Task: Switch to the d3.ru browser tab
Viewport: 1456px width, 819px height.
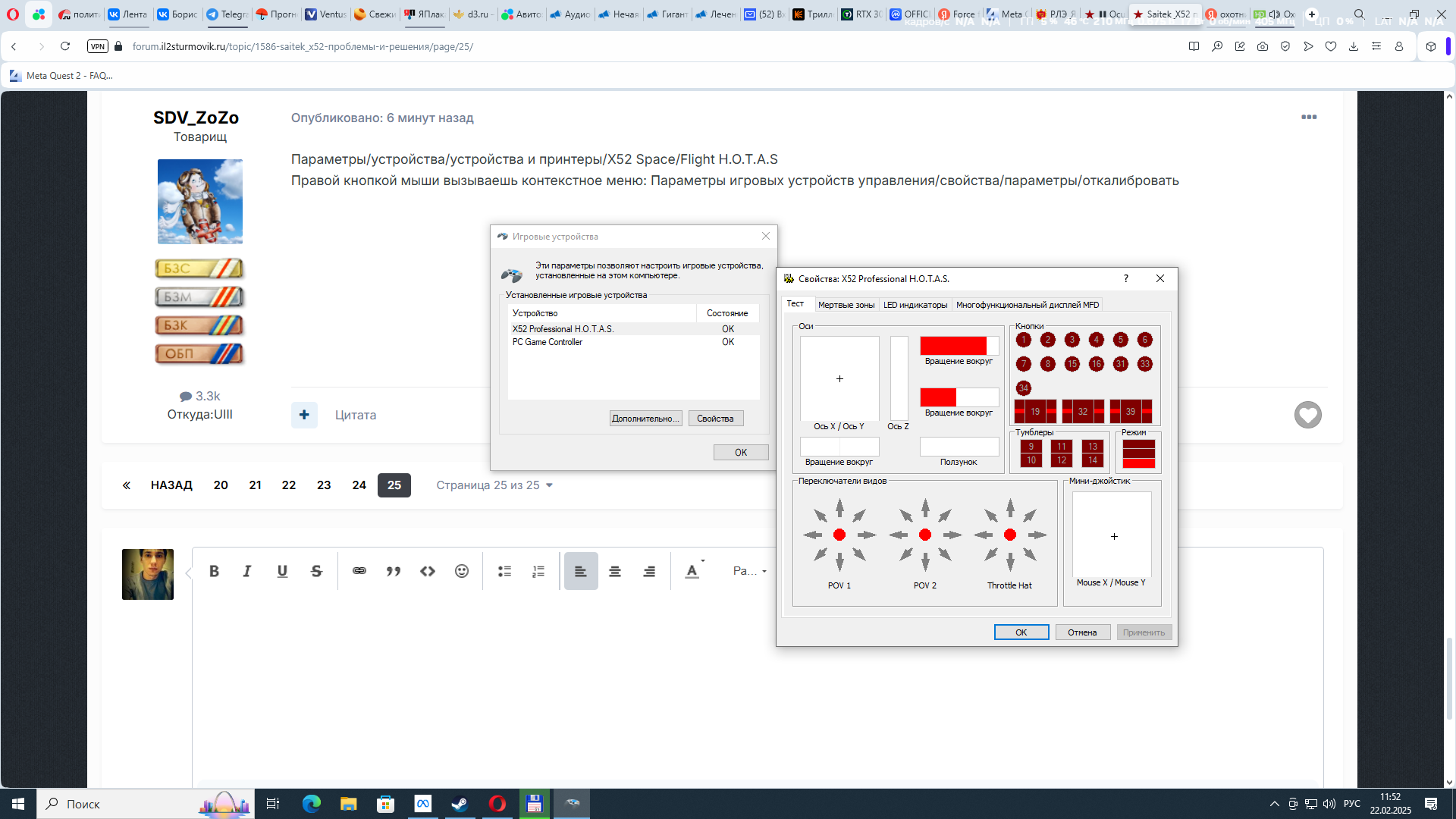Action: 474,14
